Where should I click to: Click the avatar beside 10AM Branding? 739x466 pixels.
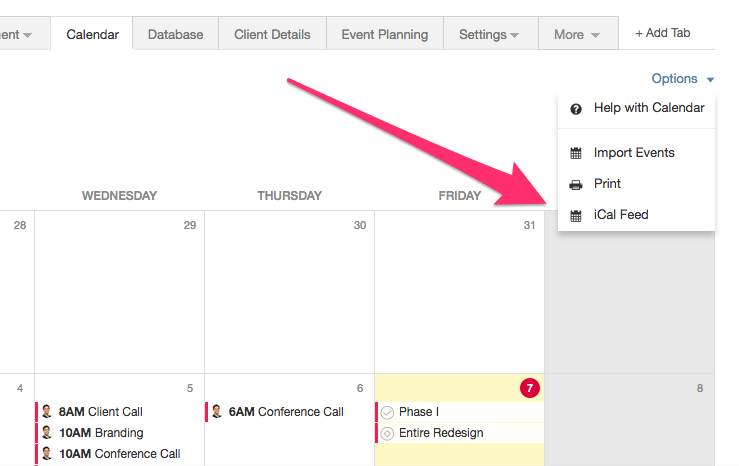pos(47,432)
